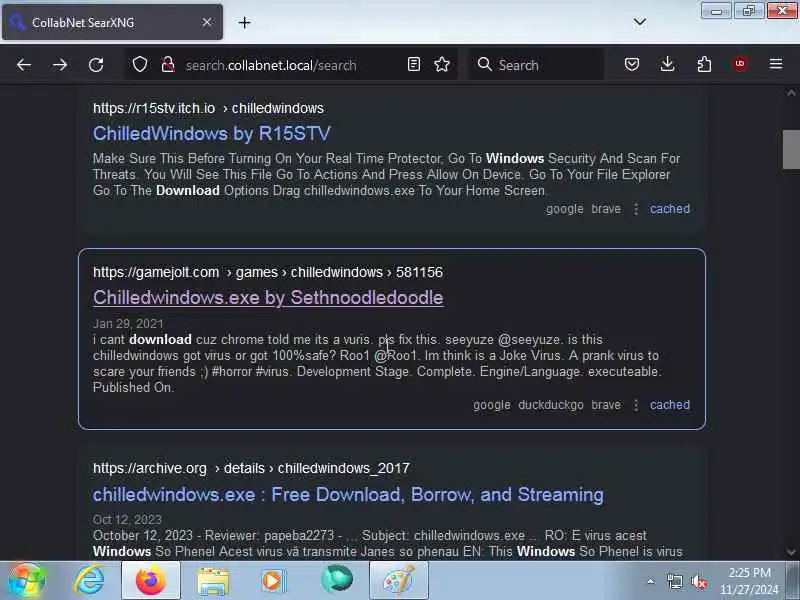The image size is (800, 600).
Task: Launch Internet Explorer from the taskbar
Action: click(89, 581)
